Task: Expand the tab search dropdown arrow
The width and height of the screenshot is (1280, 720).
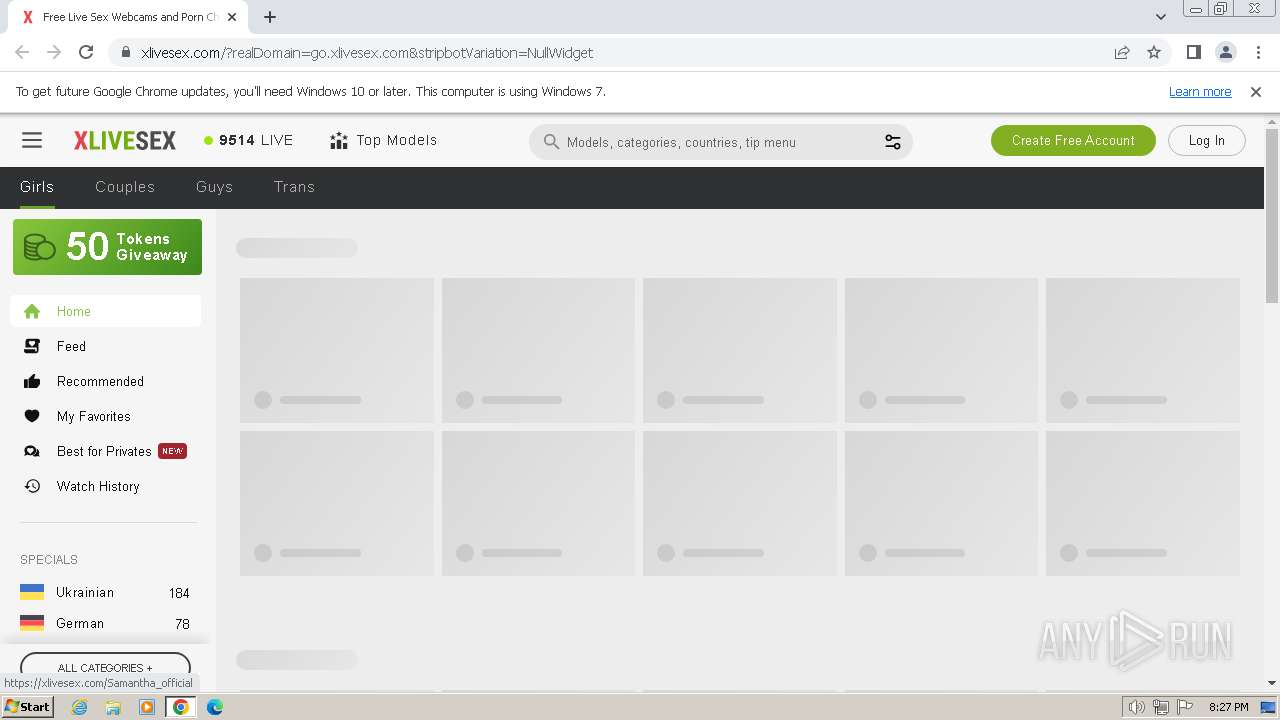Action: 1161,17
